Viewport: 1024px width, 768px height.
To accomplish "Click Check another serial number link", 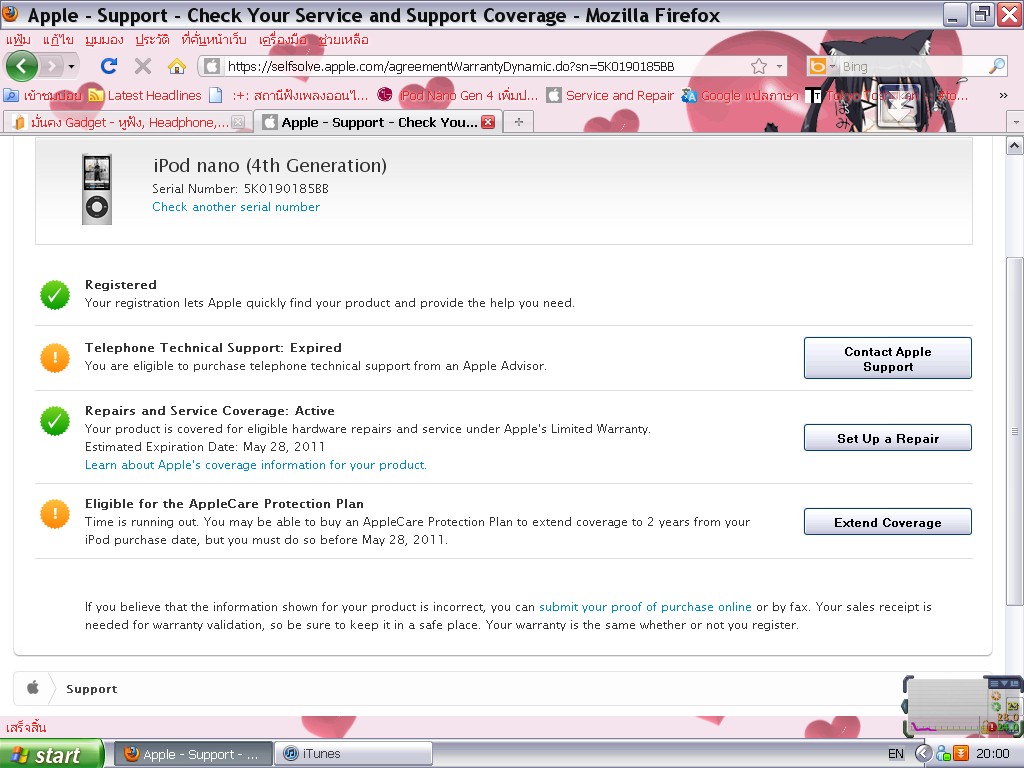I will pyautogui.click(x=236, y=207).
